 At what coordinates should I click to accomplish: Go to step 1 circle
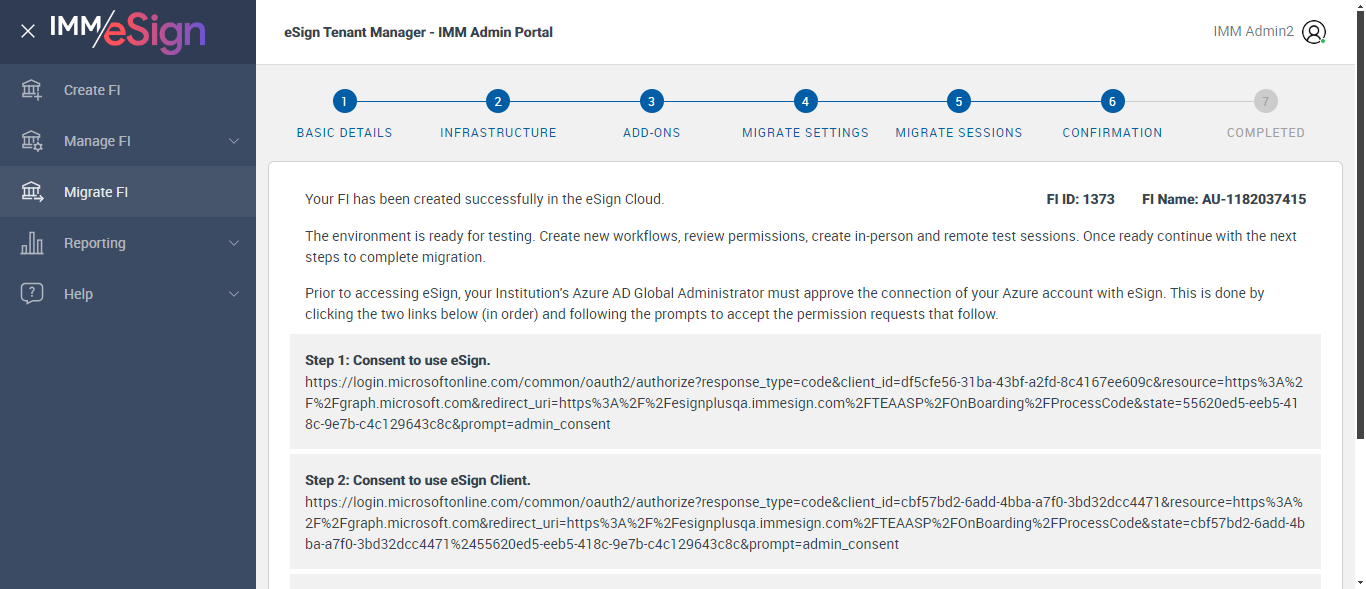point(344,101)
